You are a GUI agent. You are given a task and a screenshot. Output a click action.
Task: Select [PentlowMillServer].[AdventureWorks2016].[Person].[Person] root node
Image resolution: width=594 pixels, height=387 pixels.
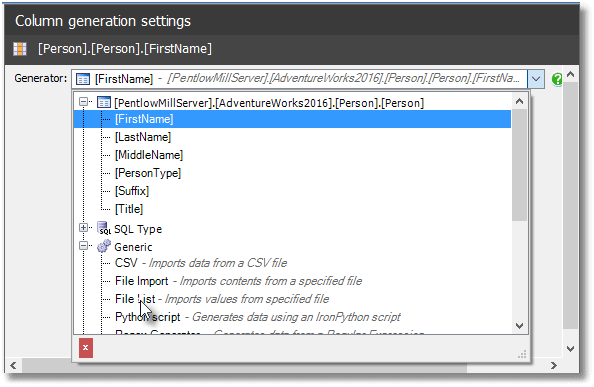269,103
